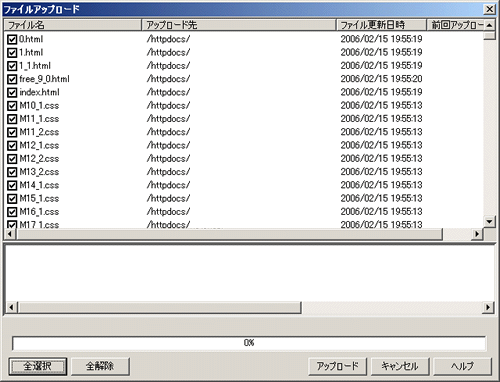Uncheck the 0.html file checkbox

[x=12, y=39]
